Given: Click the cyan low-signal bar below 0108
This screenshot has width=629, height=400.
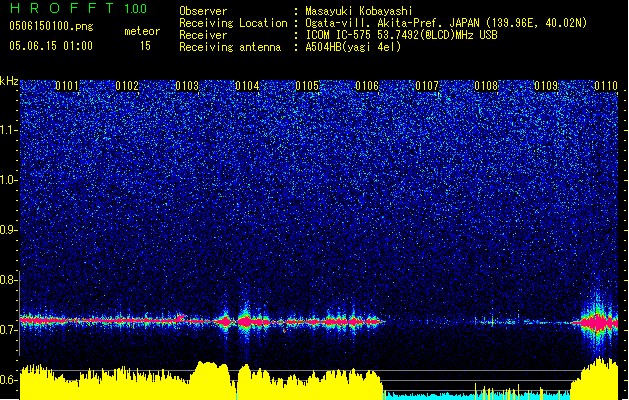Looking at the screenshot, I should point(477,396).
